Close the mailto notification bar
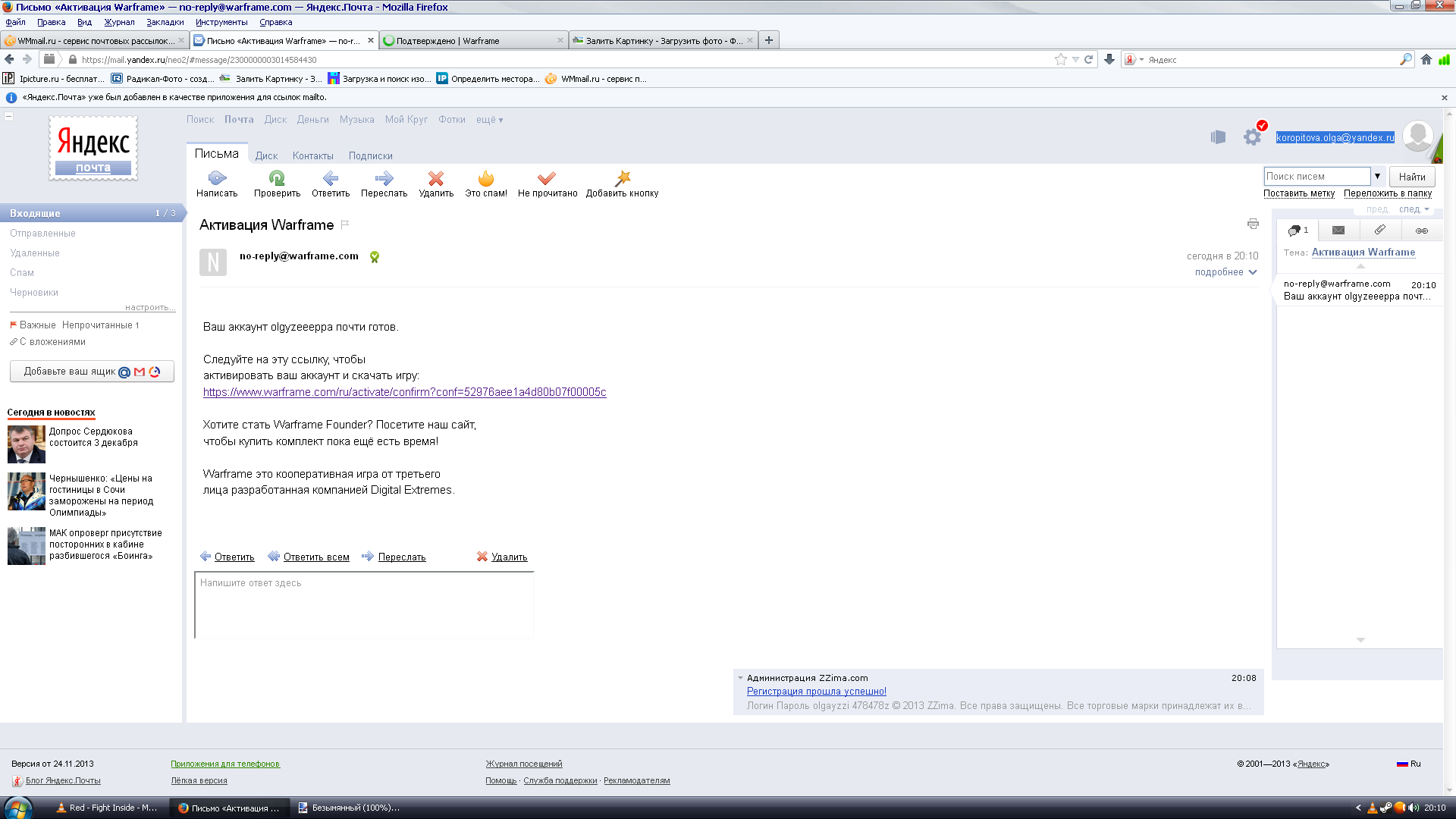 pos(1445,98)
